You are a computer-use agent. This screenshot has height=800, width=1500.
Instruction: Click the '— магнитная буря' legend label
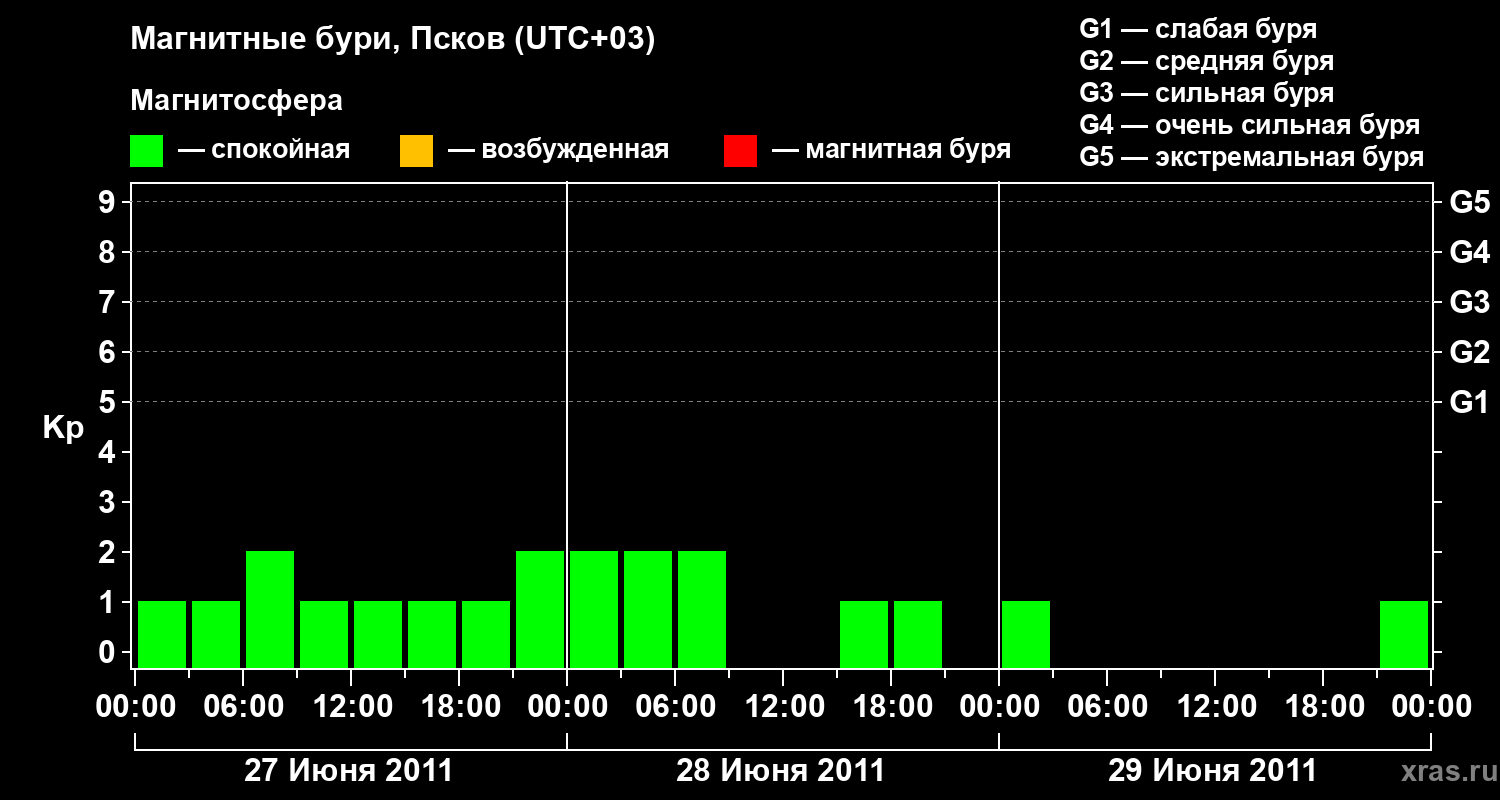(892, 150)
